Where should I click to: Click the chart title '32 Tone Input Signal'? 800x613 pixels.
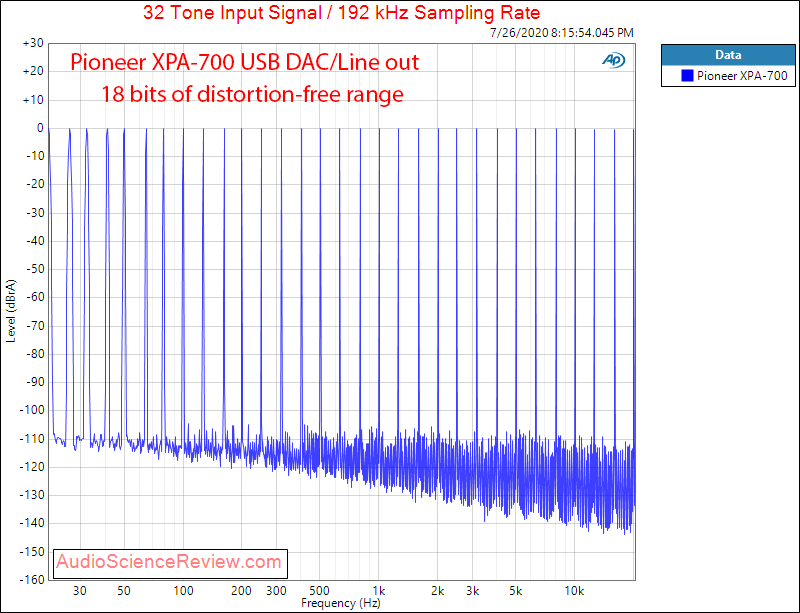[x=233, y=13]
